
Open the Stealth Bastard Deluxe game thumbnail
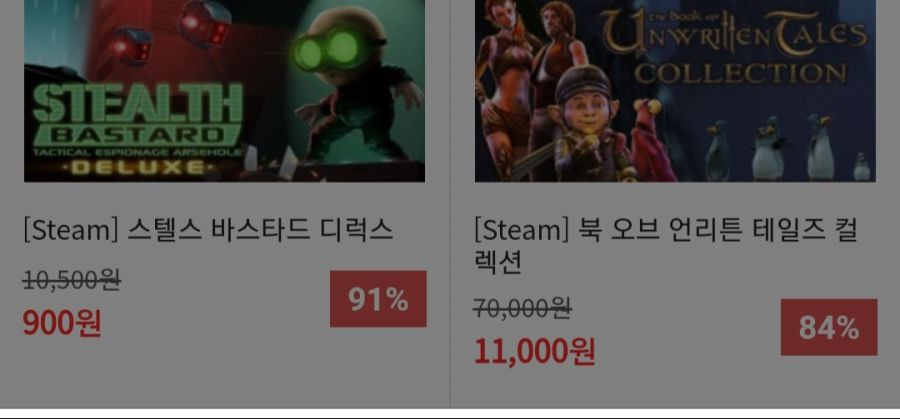224,91
